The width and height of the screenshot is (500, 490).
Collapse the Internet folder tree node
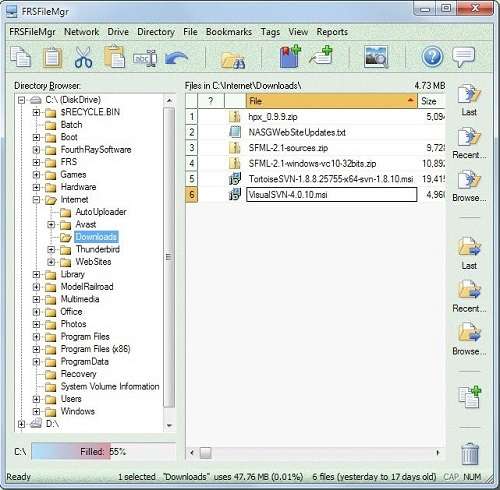coord(36,200)
